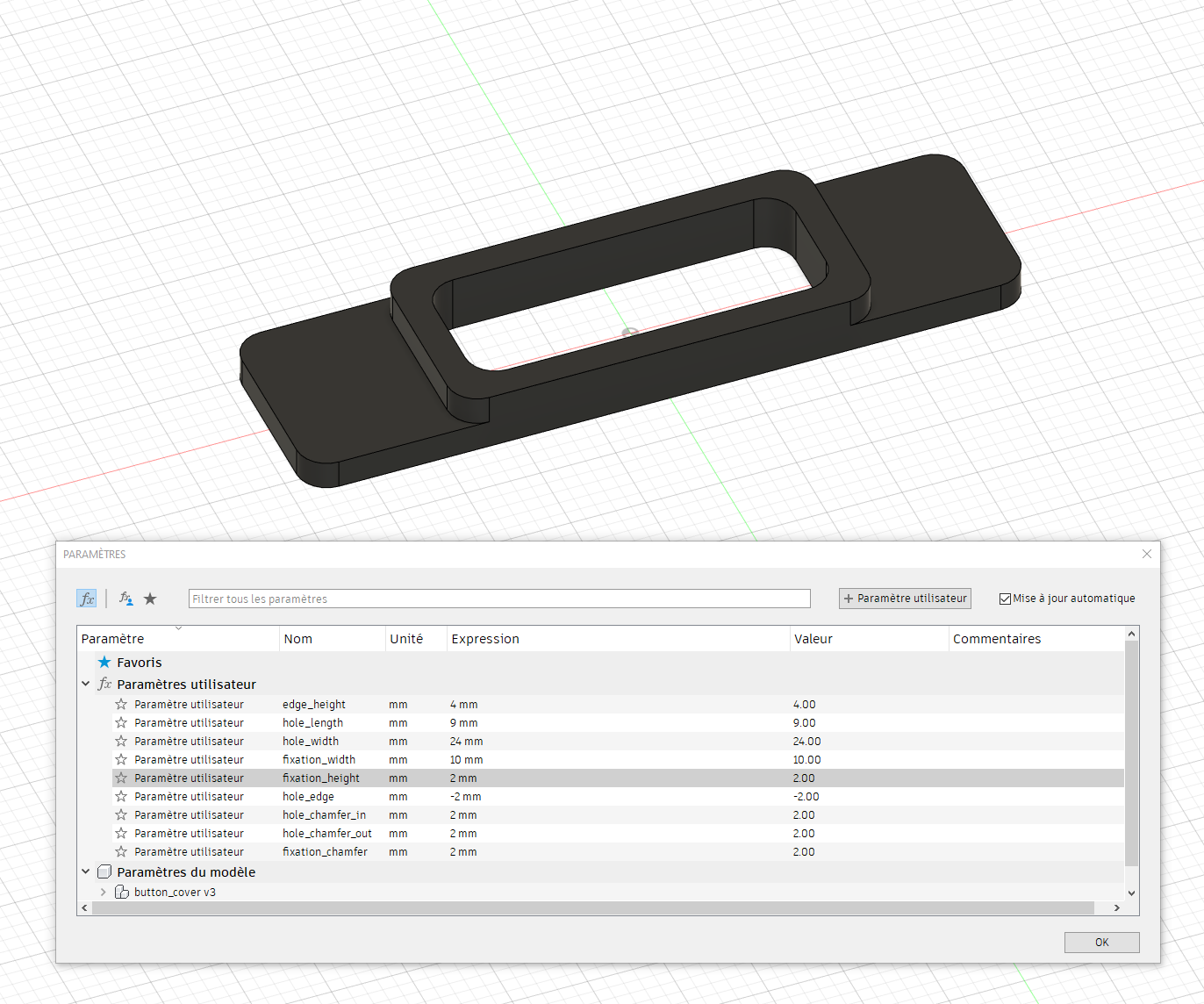Image resolution: width=1204 pixels, height=1004 pixels.
Task: Toggle the favorite star on fixation_chamfer
Action: [120, 851]
